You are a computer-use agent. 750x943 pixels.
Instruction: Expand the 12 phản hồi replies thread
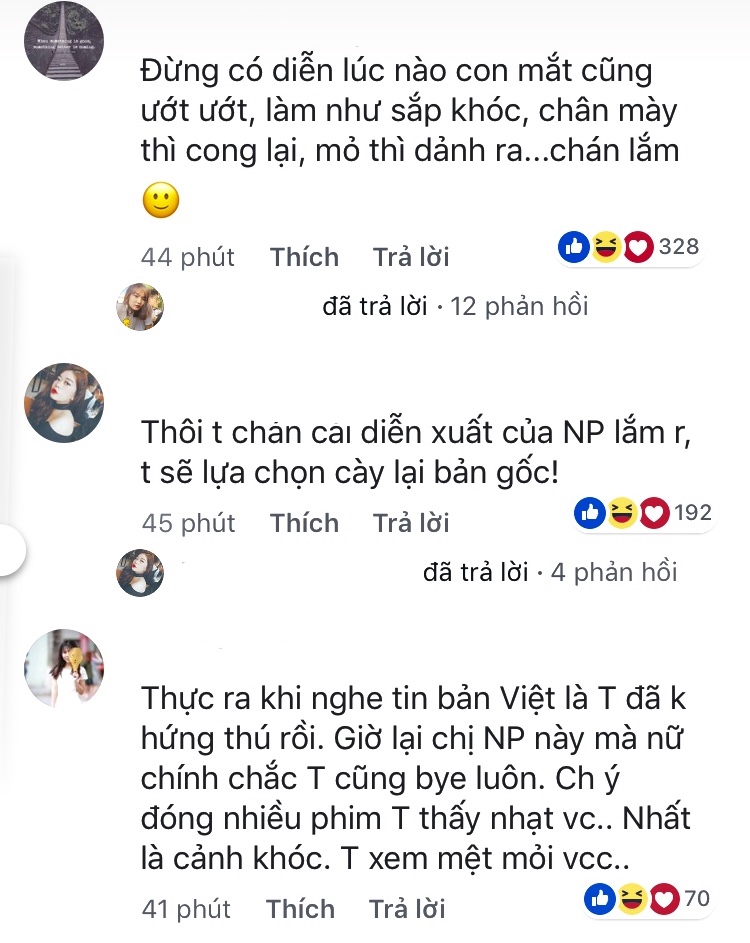click(x=519, y=306)
